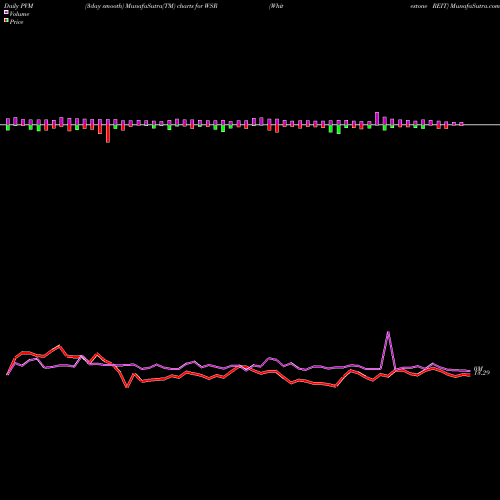Select the 'Price' legend label
Image resolution: width=500 pixels, height=500 pixels.
click(x=16, y=22)
